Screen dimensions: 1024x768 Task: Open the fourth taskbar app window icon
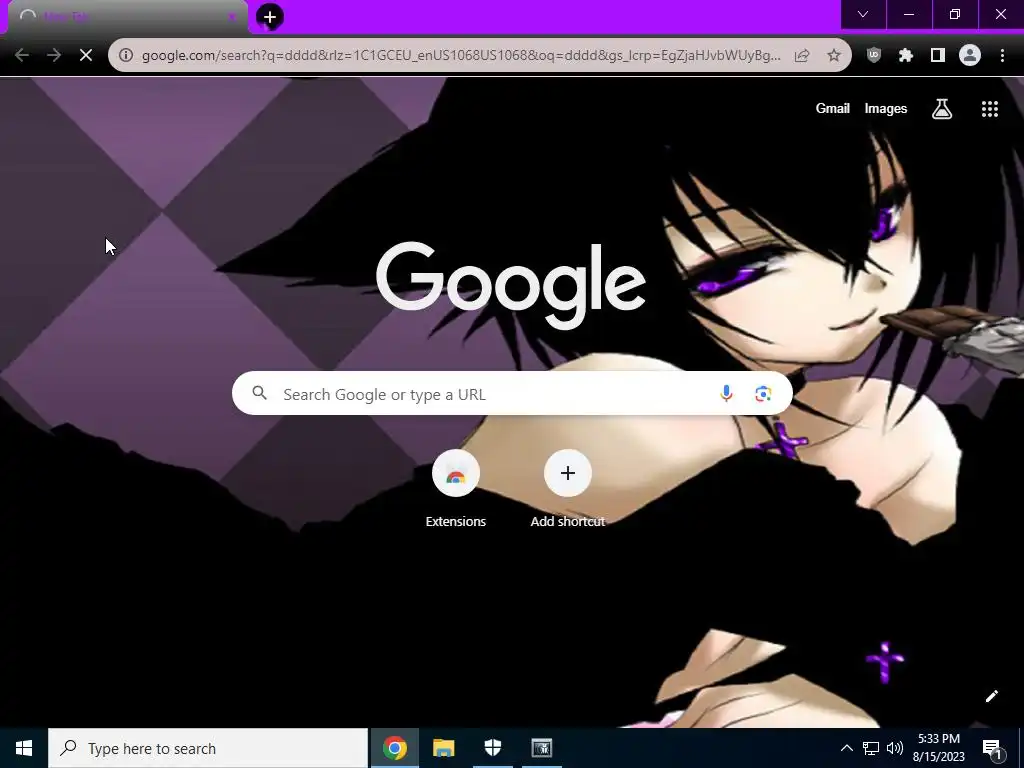point(542,748)
